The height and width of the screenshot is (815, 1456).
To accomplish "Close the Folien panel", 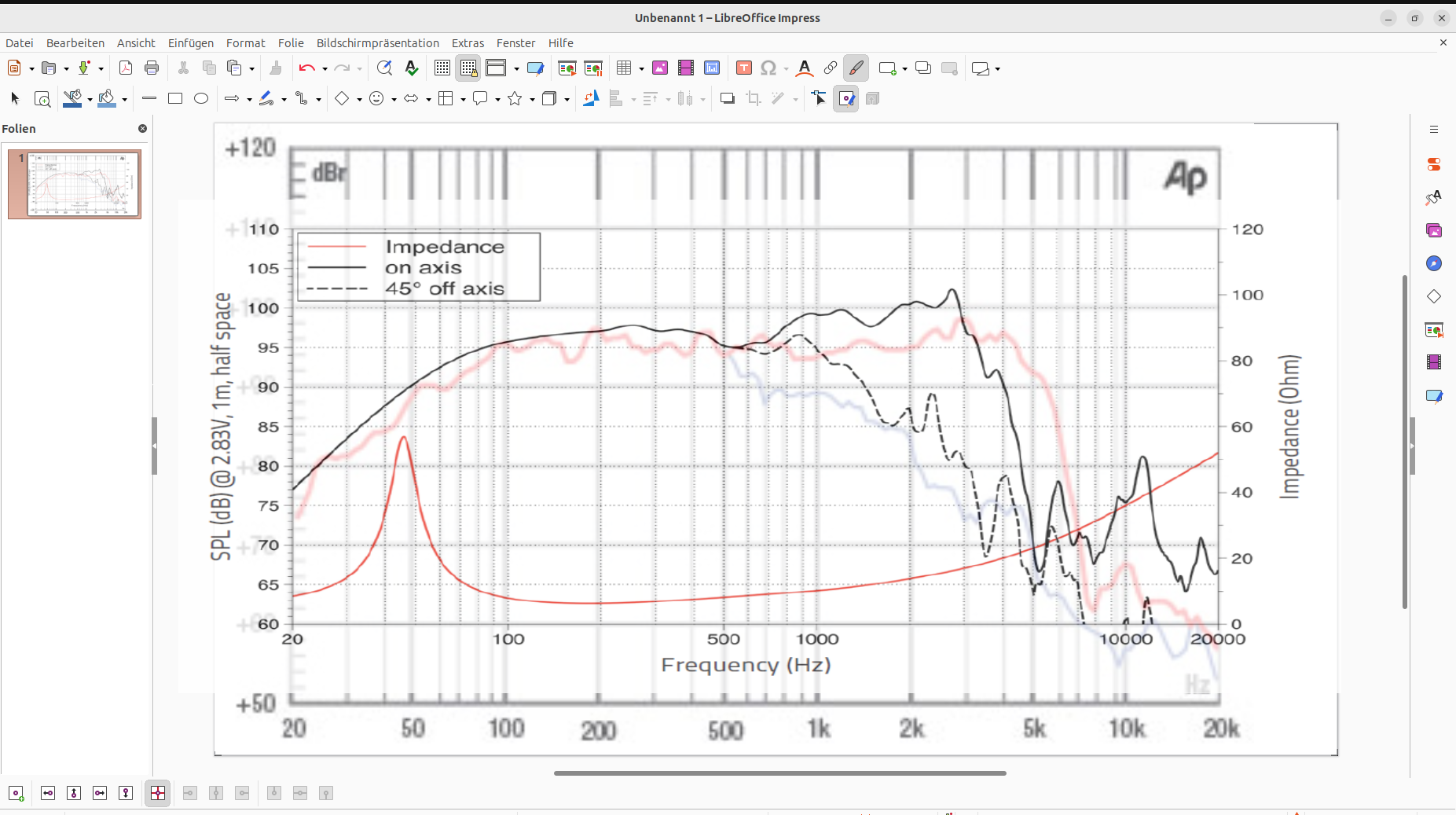I will click(x=142, y=129).
